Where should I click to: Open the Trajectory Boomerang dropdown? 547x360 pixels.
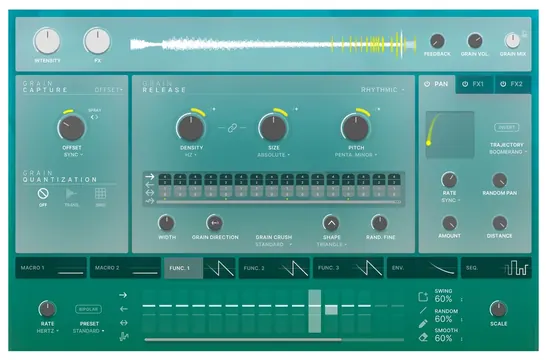coord(508,152)
